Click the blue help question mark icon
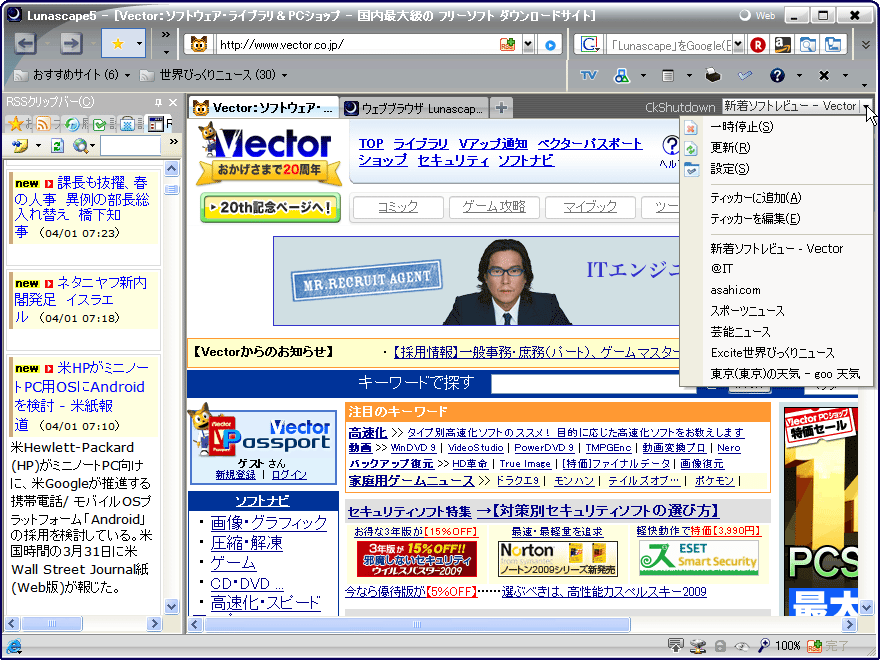Image resolution: width=880 pixels, height=660 pixels. pos(777,75)
